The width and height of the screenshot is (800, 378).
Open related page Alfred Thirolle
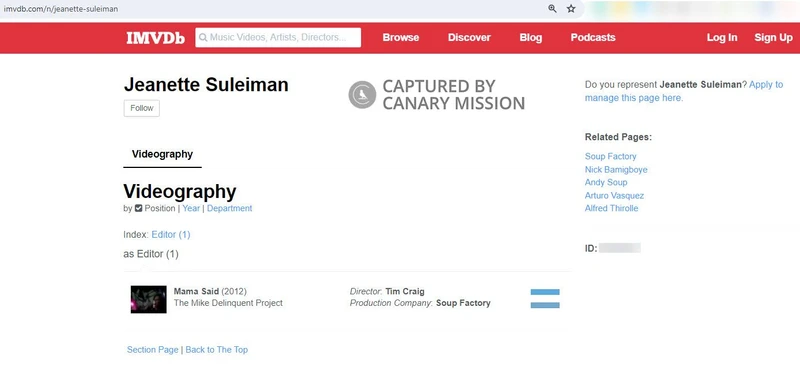[611, 208]
